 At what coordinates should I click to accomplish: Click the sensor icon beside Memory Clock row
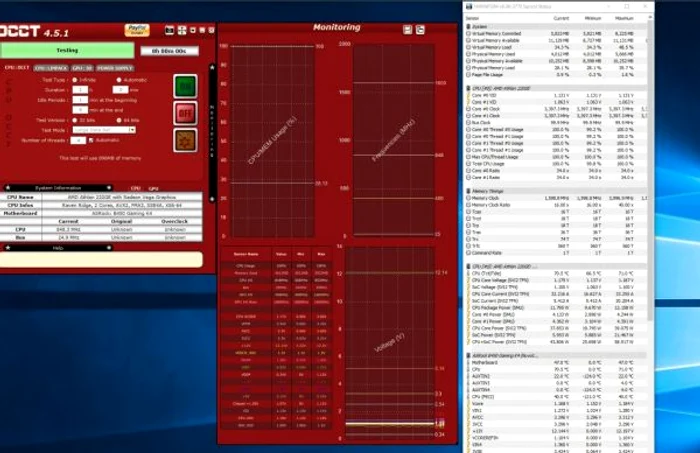tap(468, 198)
